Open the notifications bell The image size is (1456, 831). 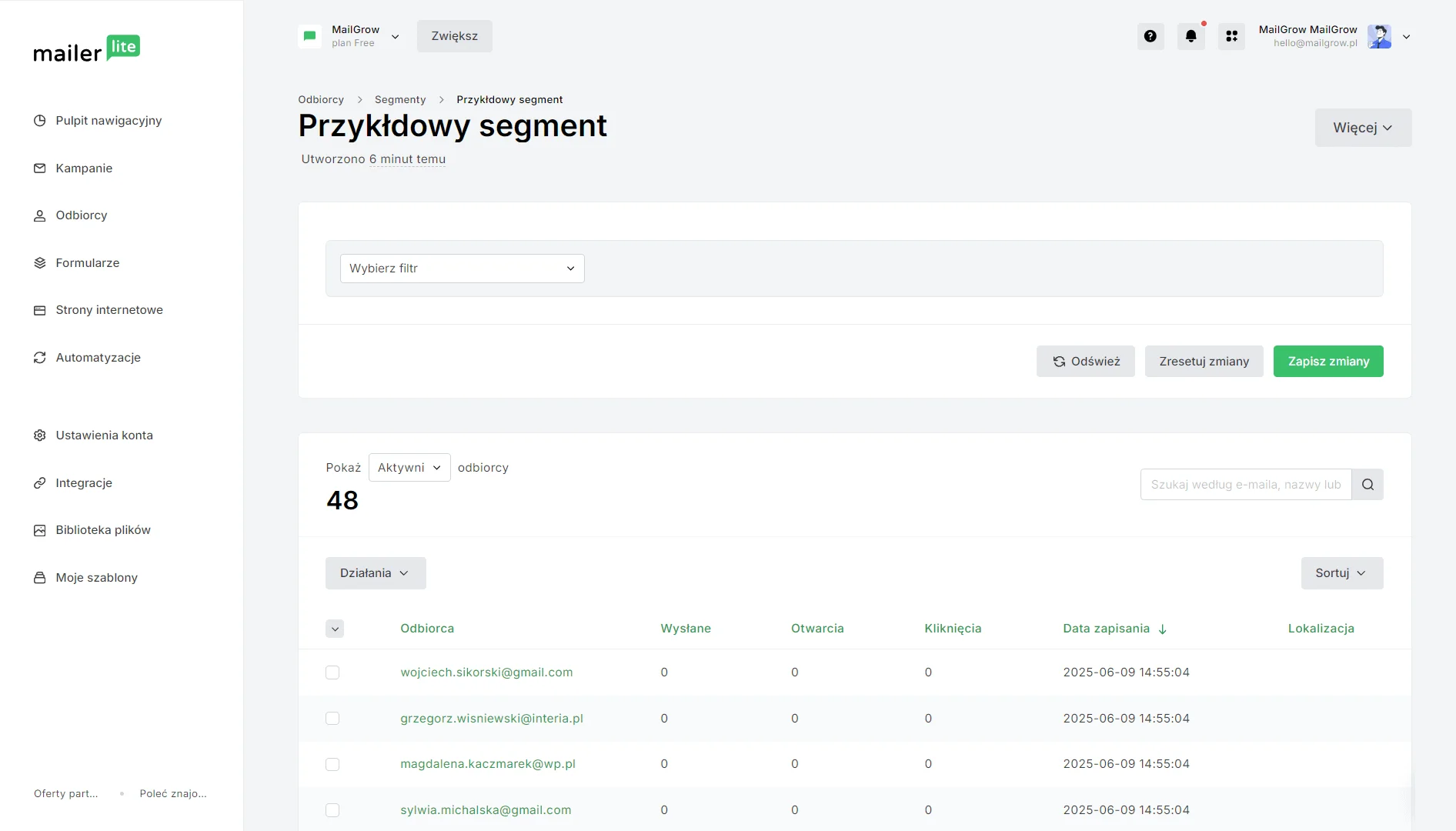coord(1191,36)
